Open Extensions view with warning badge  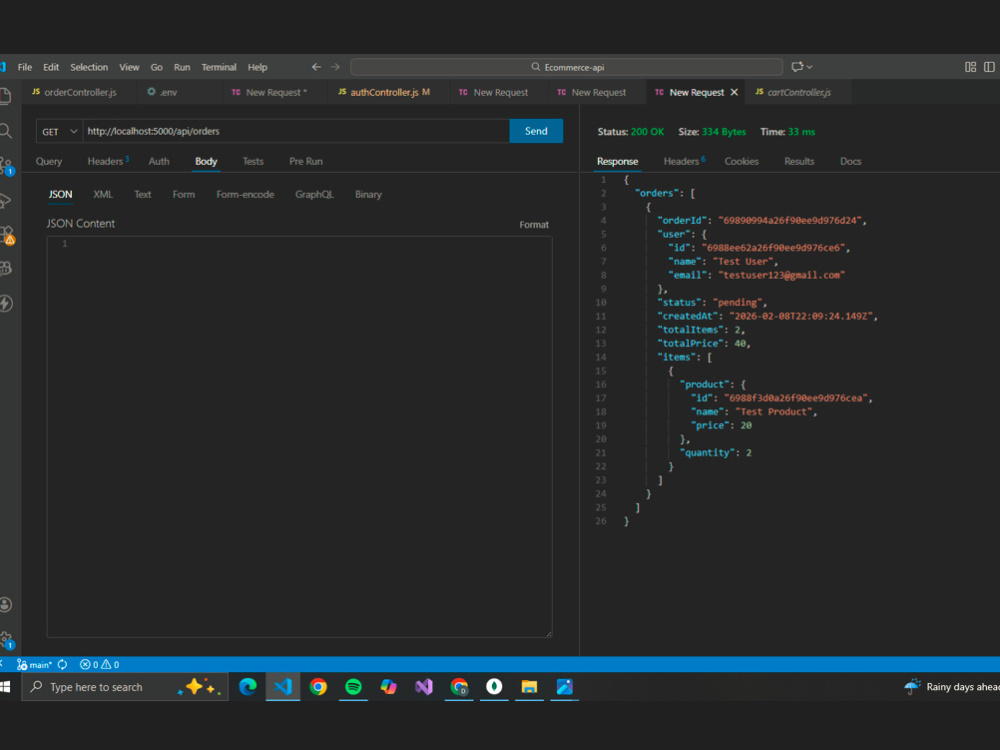6,235
